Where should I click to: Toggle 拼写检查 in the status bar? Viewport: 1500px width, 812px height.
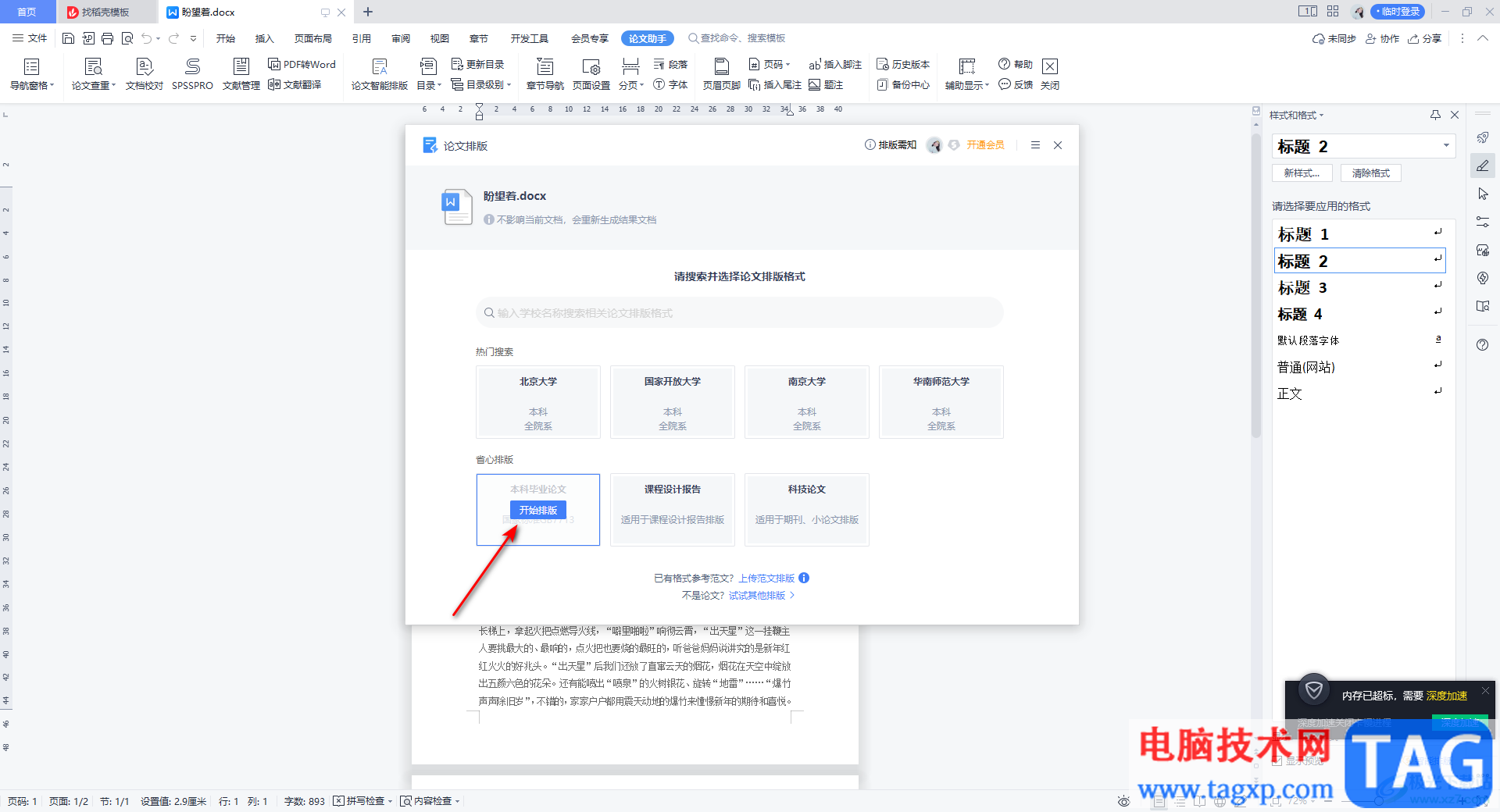(x=362, y=801)
